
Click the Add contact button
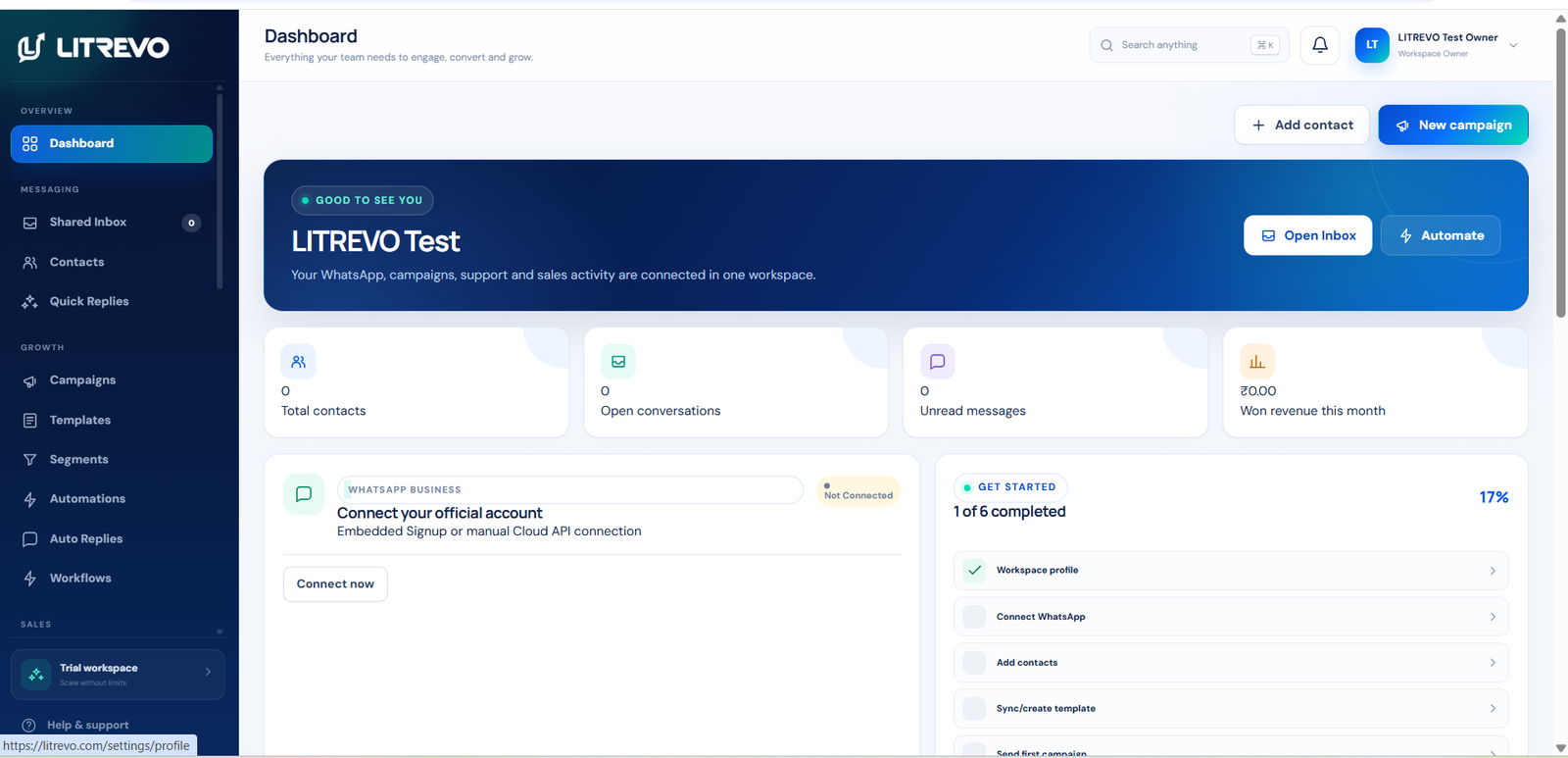coord(1301,125)
